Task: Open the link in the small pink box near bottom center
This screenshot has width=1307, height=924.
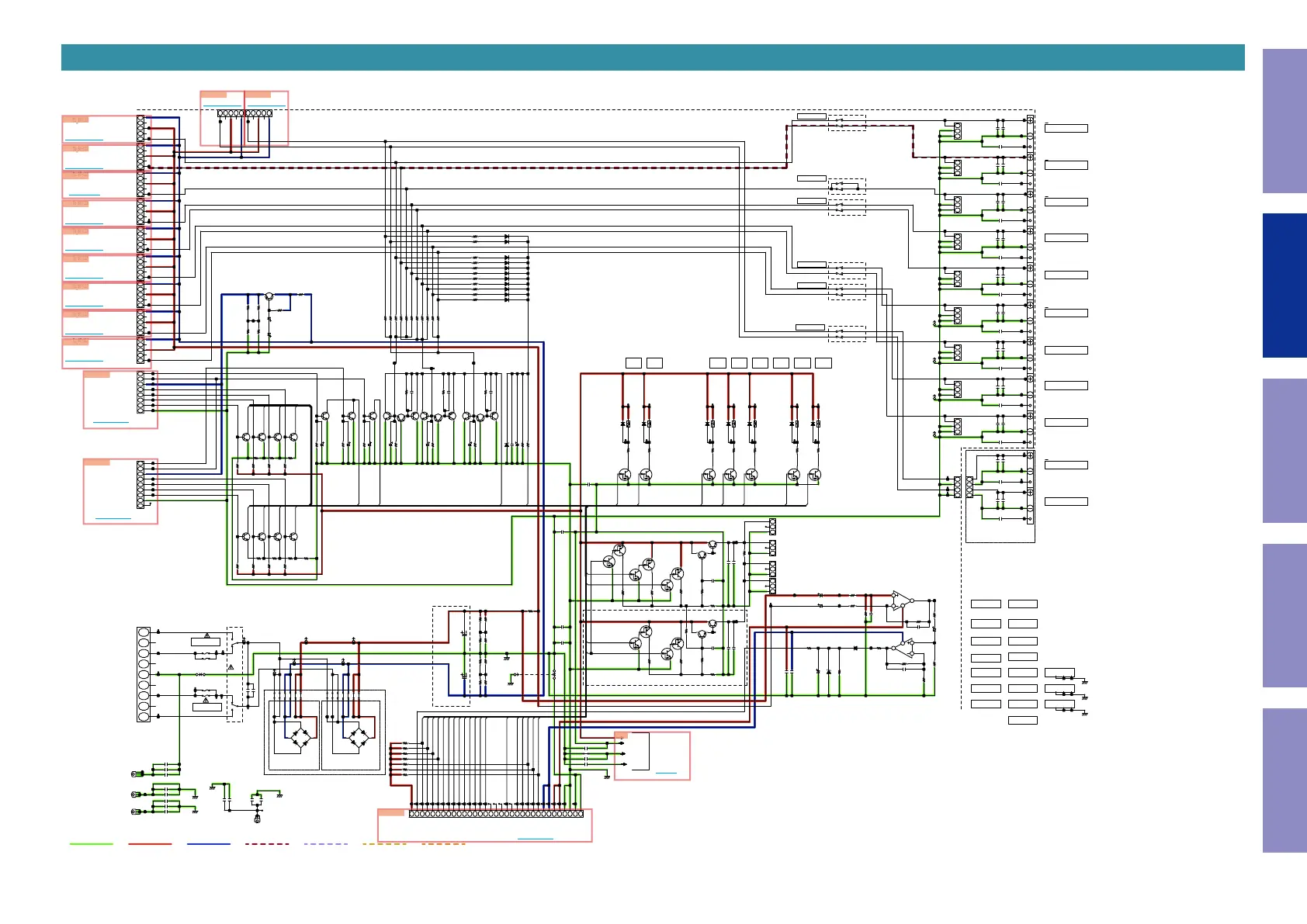Action: coord(666,773)
